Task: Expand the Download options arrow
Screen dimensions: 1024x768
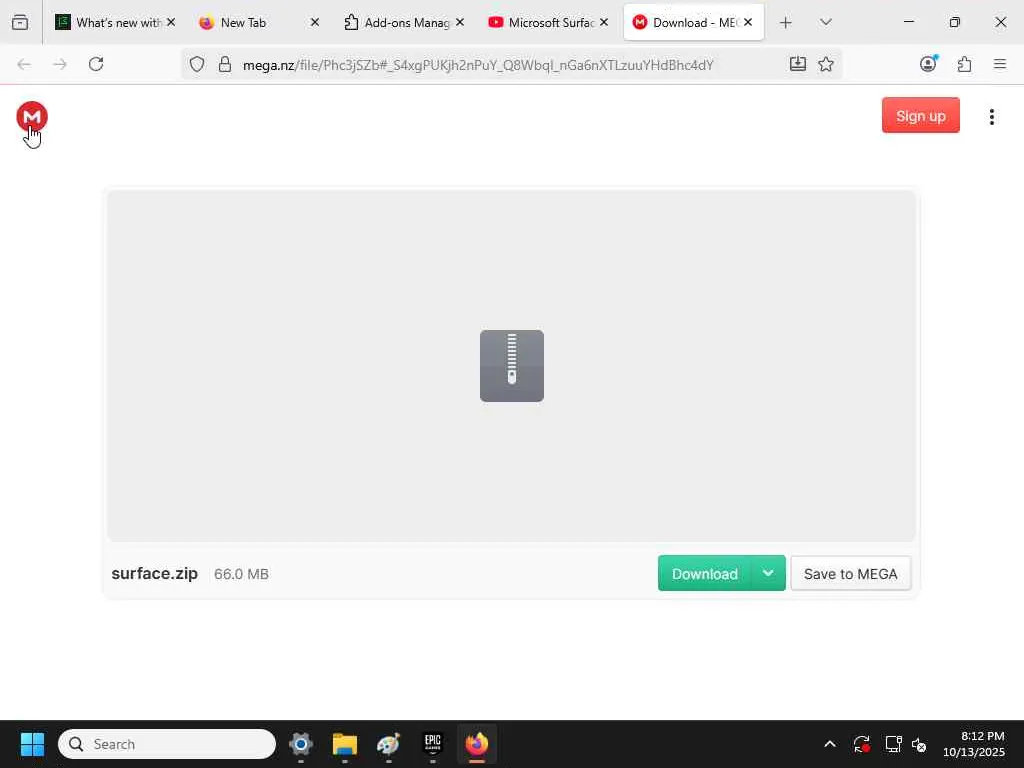Action: [x=769, y=573]
